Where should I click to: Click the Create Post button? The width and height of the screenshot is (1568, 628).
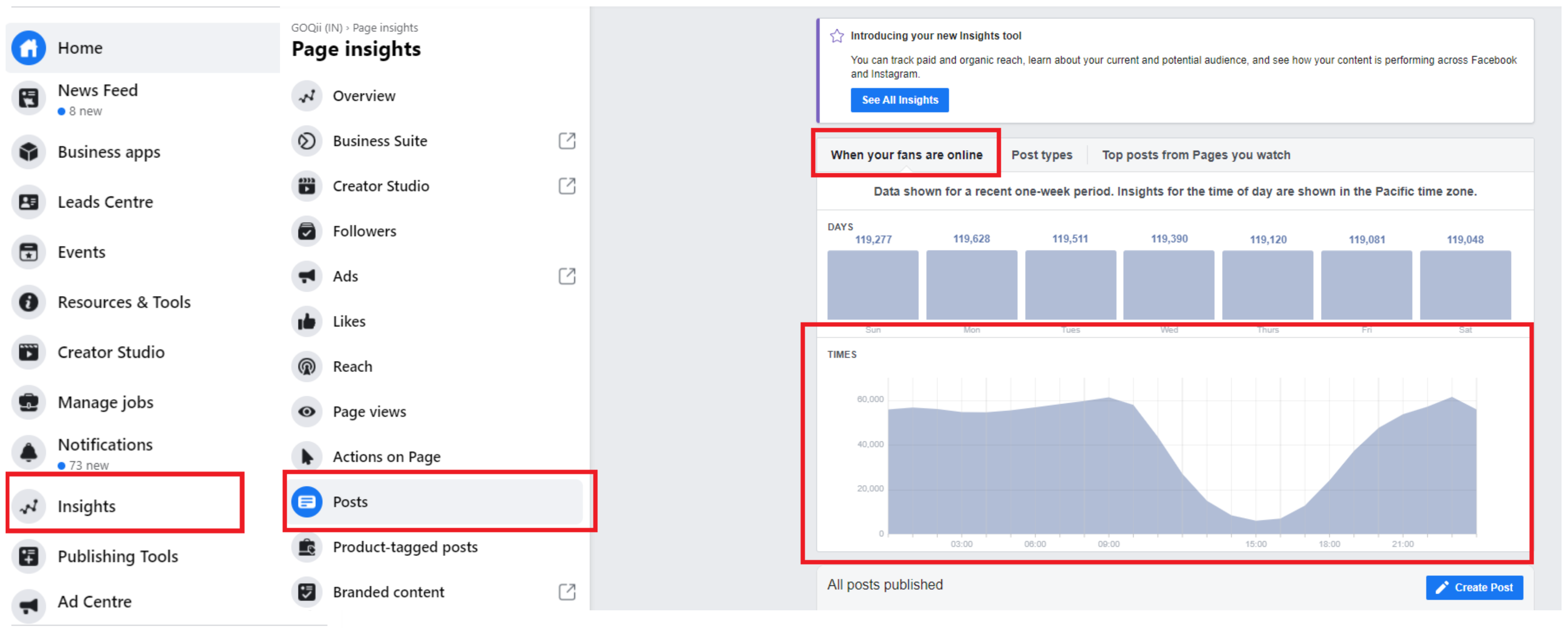point(1474,587)
